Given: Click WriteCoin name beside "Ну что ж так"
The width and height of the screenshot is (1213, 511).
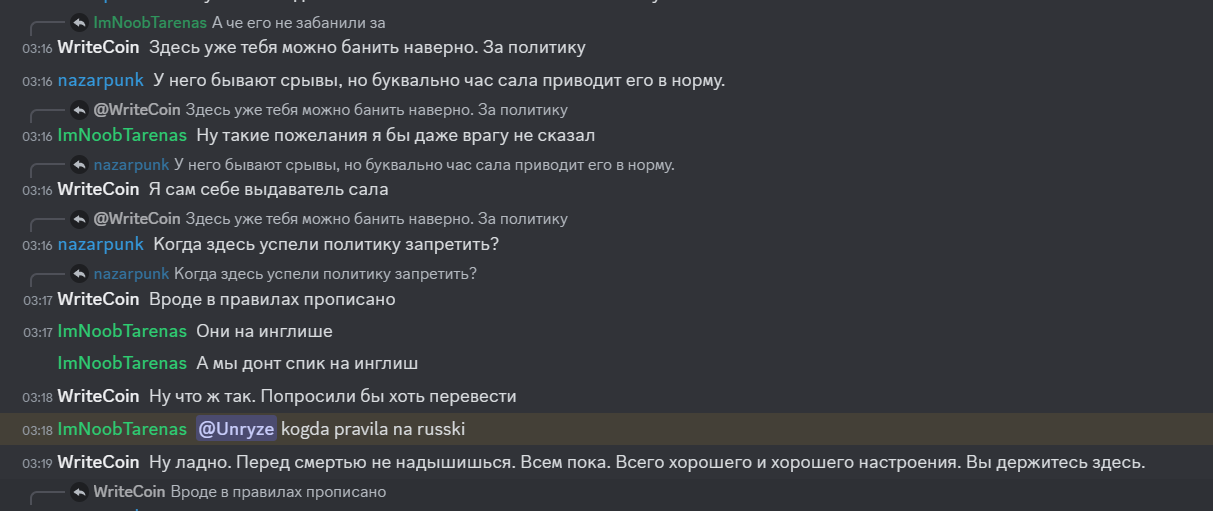Looking at the screenshot, I should tap(98, 396).
